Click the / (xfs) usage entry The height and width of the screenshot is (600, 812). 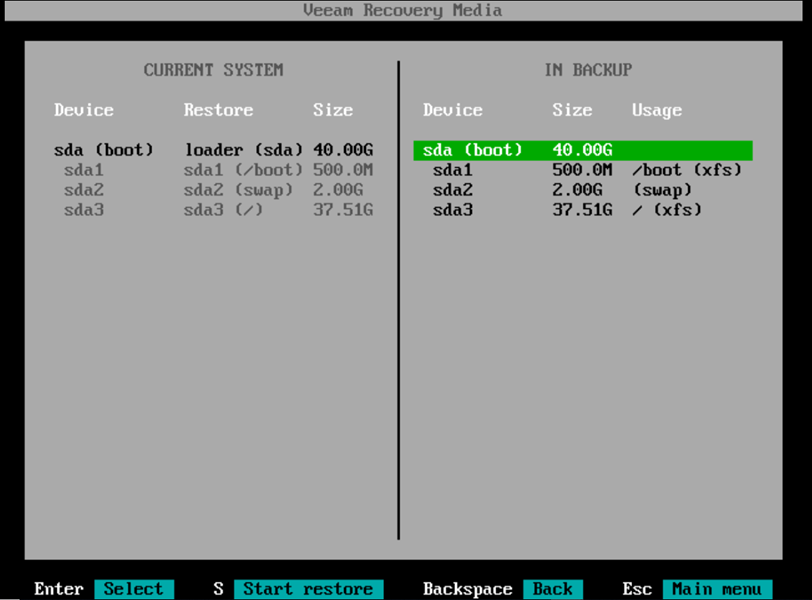pyautogui.click(x=667, y=210)
